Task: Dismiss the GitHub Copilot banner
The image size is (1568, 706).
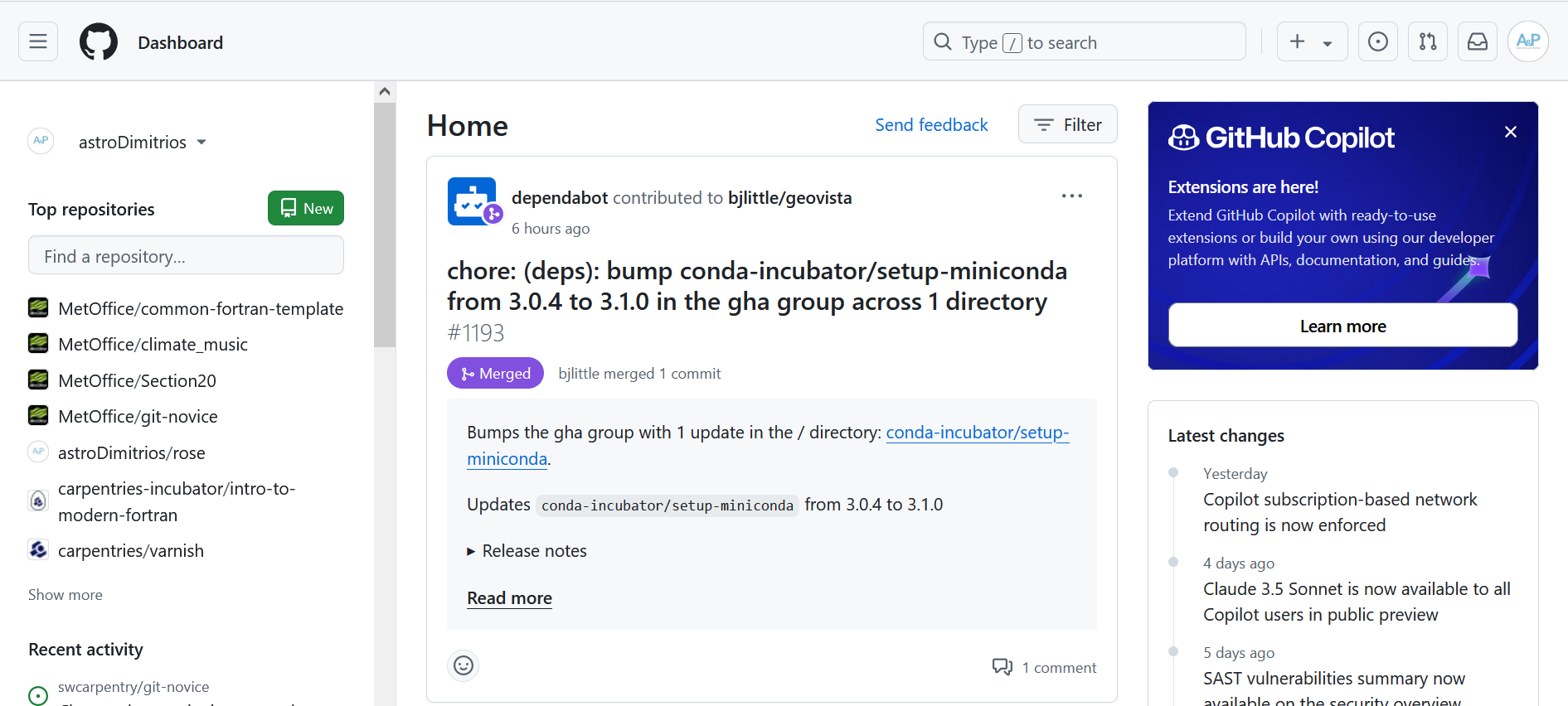Action: click(1511, 132)
